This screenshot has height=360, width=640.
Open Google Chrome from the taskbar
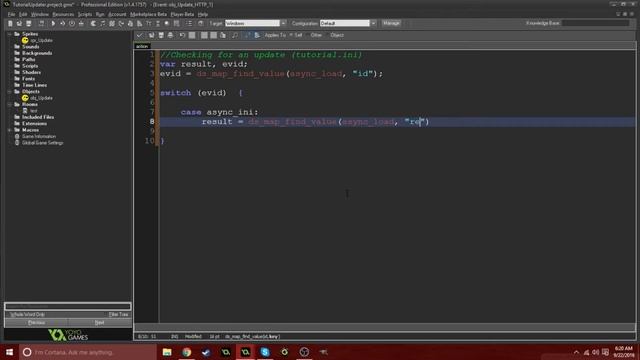(x=187, y=352)
